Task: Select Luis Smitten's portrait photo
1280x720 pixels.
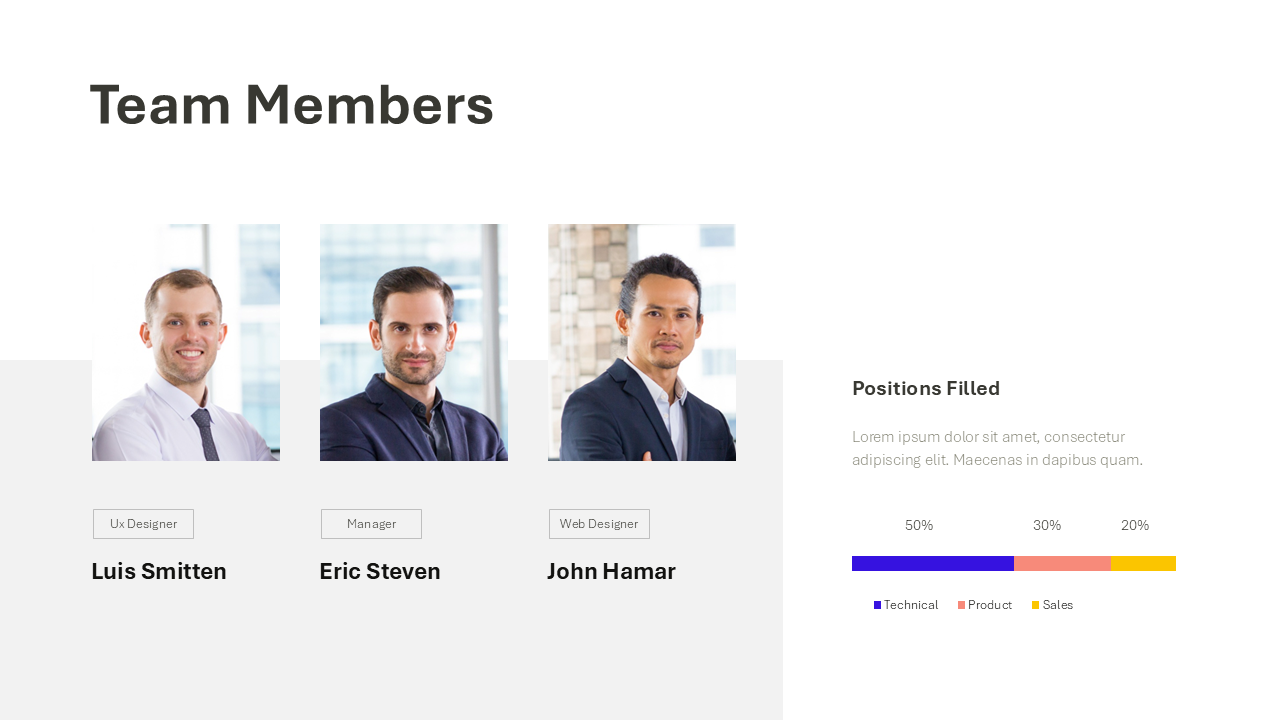Action: (x=186, y=342)
